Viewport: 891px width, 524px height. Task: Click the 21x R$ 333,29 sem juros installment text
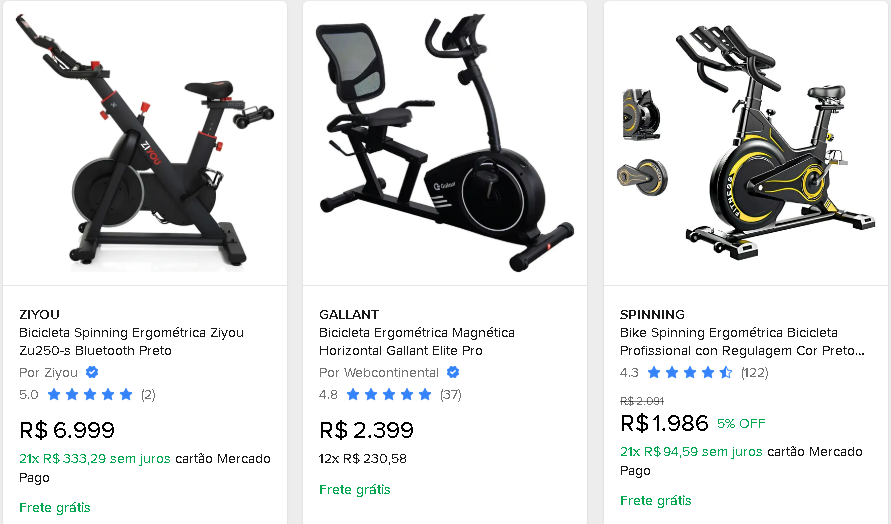[x=95, y=459]
